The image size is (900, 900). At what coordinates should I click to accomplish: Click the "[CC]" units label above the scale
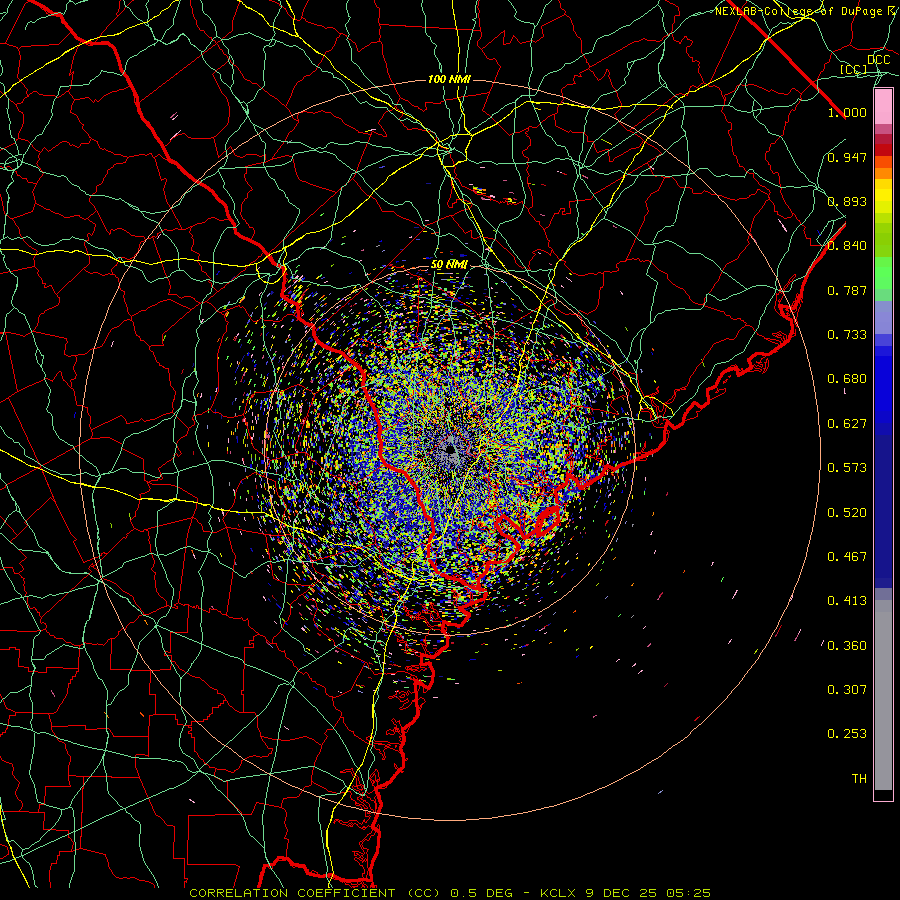(x=854, y=69)
